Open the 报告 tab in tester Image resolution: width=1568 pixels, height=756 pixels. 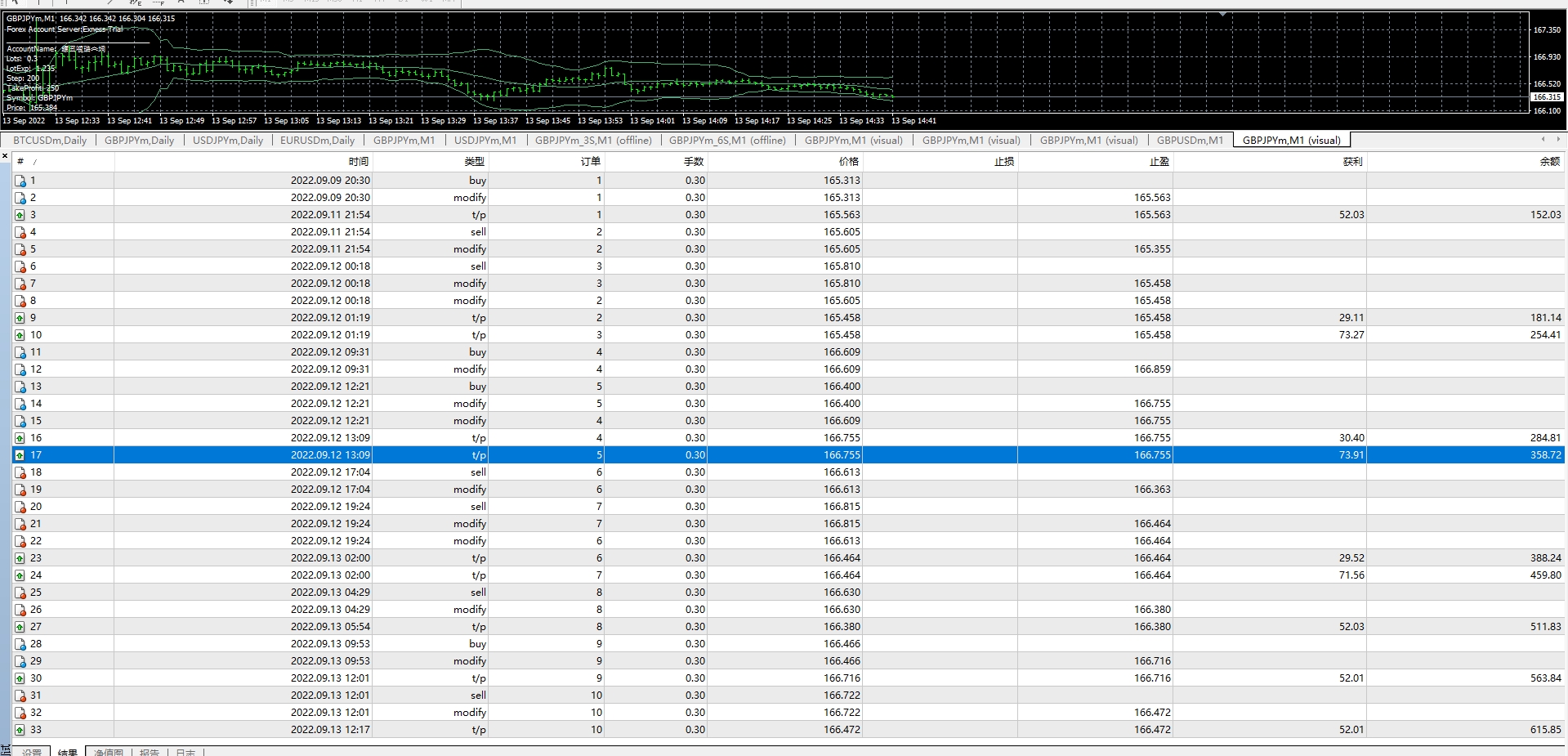point(150,752)
